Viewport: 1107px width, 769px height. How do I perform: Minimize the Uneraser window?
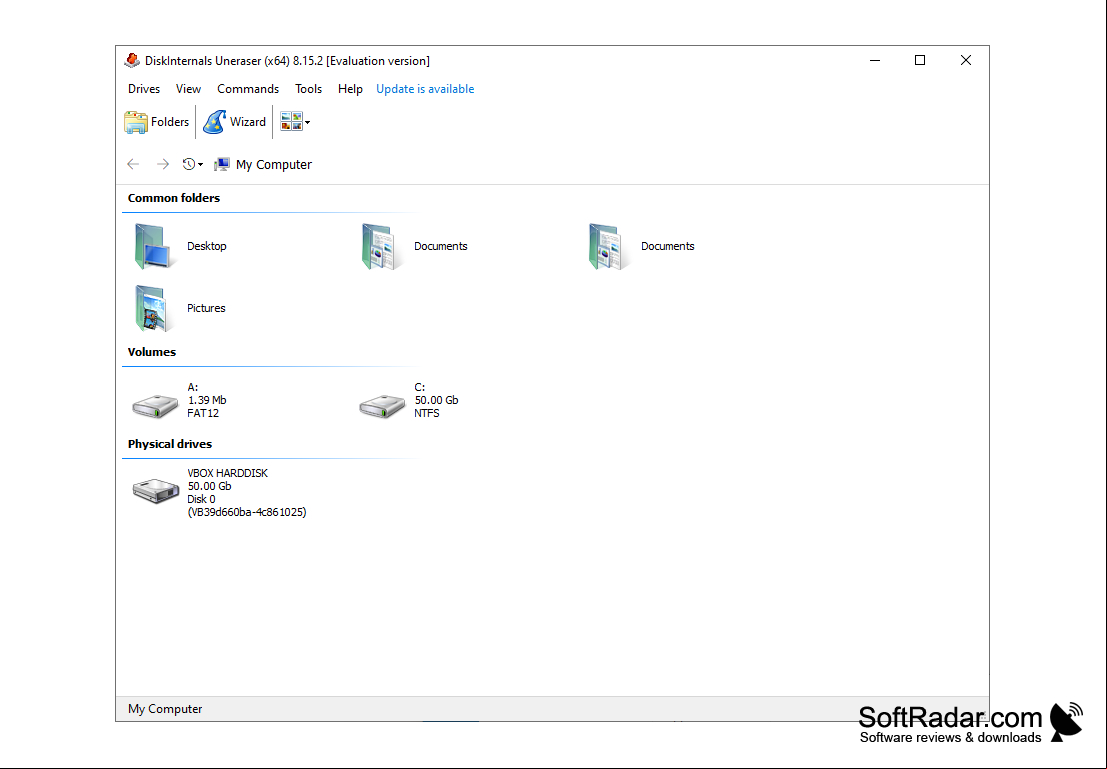875,61
